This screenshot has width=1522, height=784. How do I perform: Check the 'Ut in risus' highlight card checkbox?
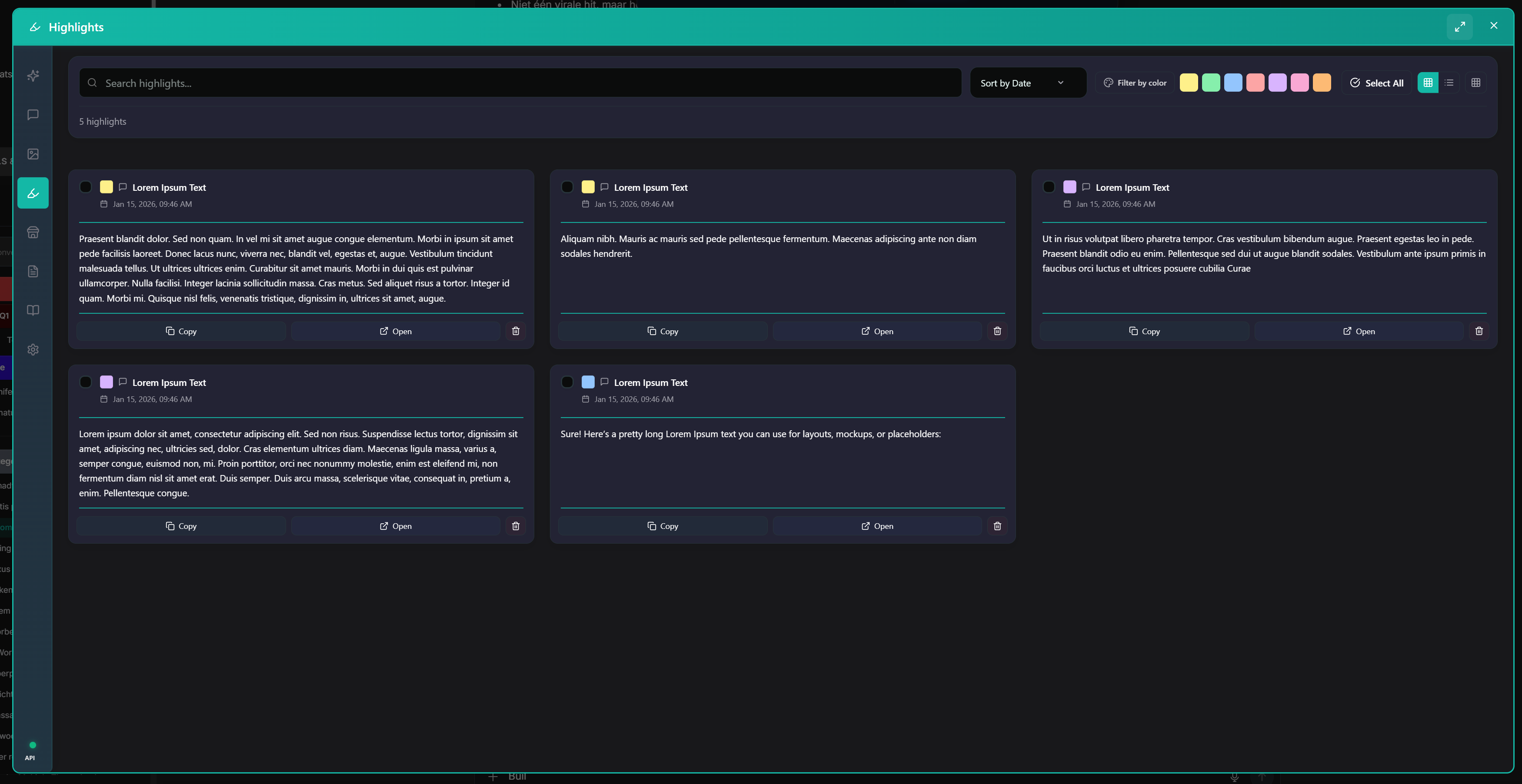(1049, 187)
